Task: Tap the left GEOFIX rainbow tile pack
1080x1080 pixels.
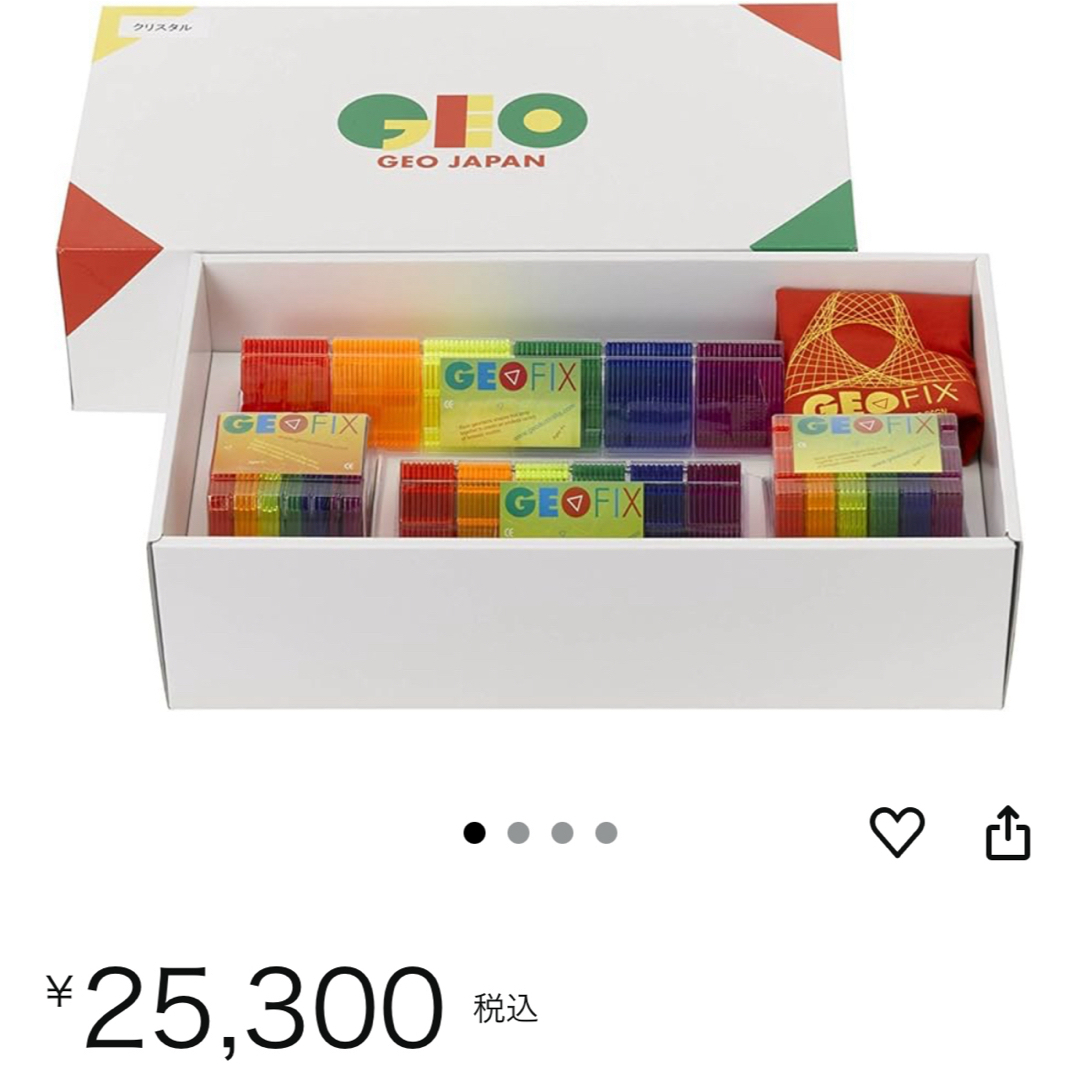Action: [291, 474]
